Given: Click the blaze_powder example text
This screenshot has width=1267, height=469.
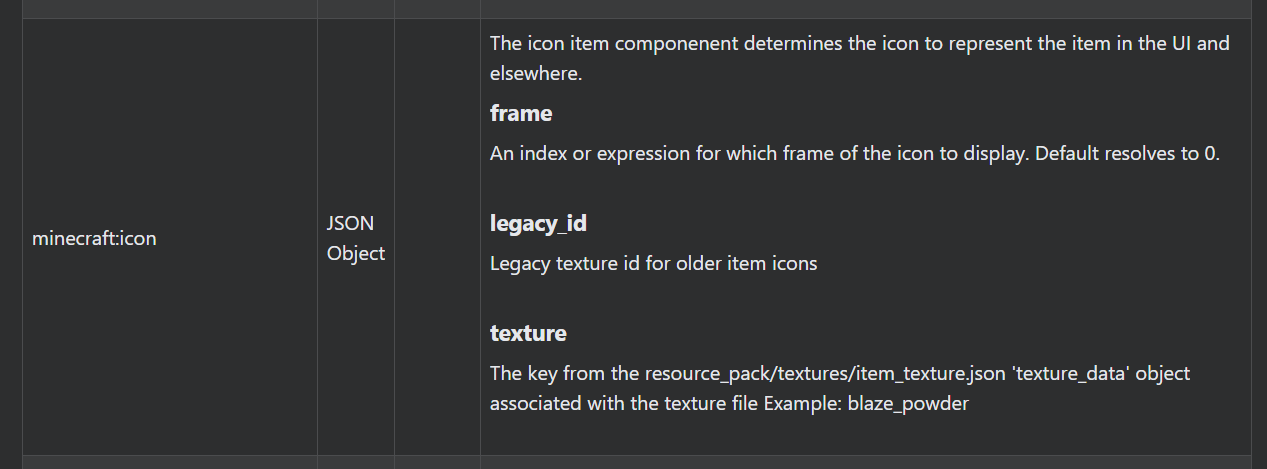Looking at the screenshot, I should [x=908, y=405].
